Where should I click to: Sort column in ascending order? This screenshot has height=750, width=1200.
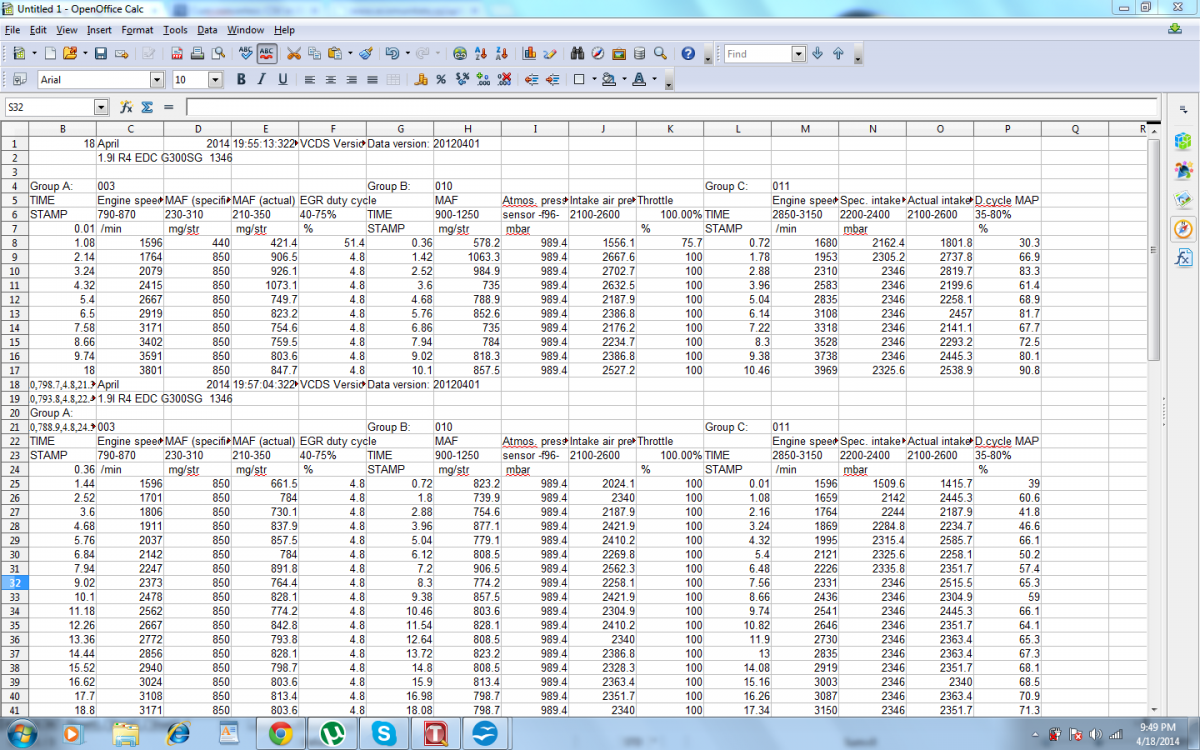[481, 53]
